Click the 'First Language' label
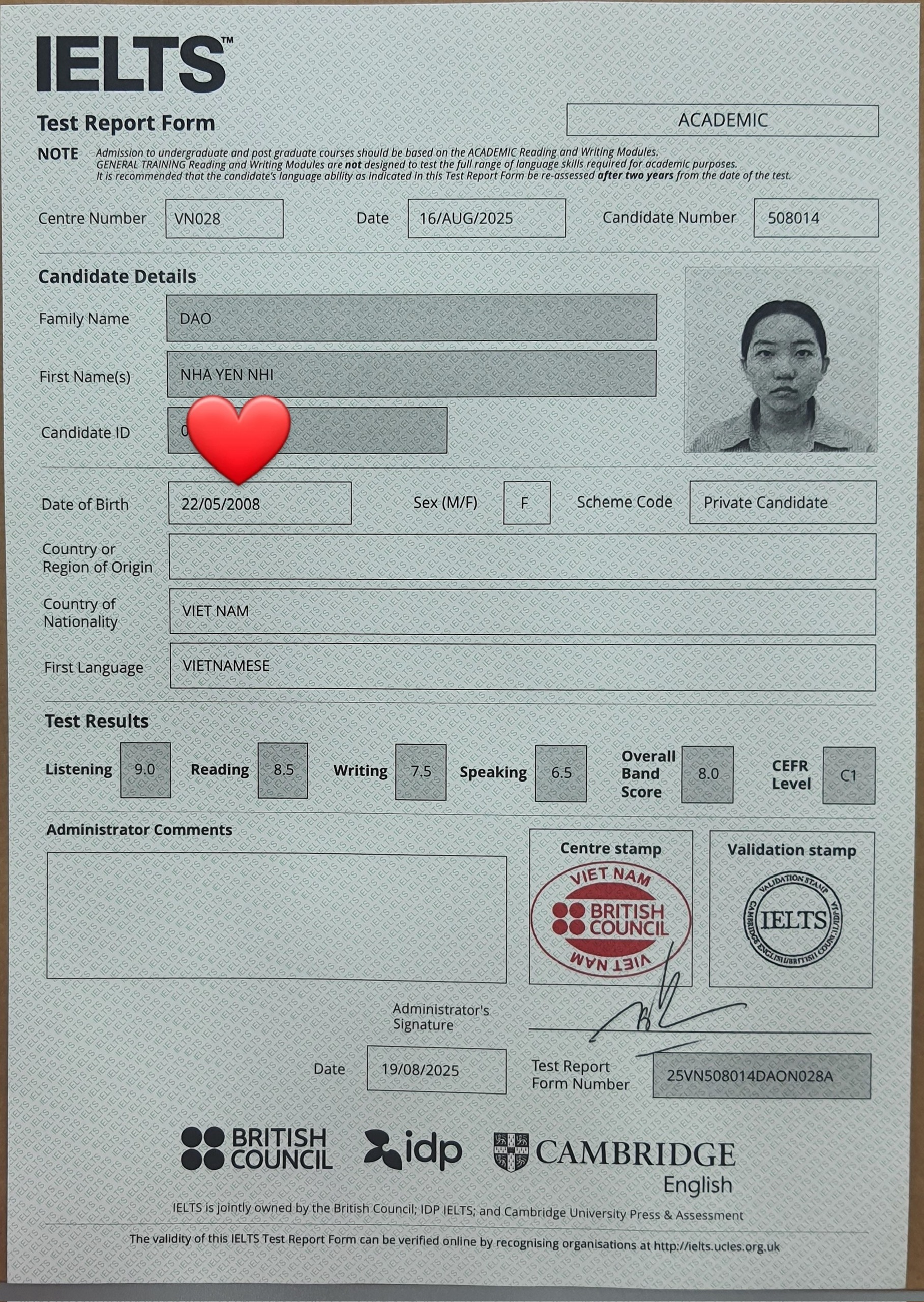 (94, 667)
